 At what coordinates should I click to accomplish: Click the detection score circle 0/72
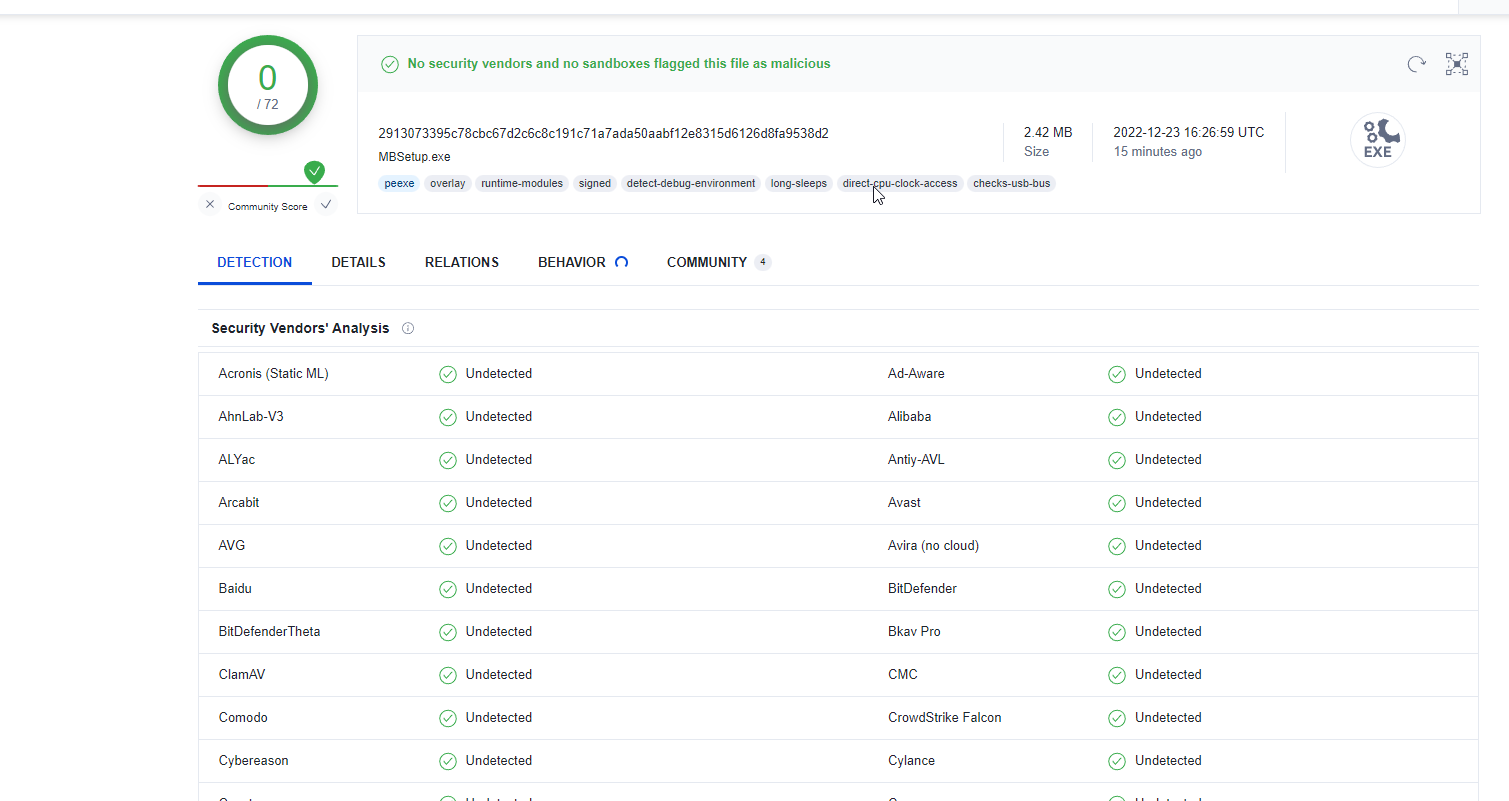click(268, 86)
